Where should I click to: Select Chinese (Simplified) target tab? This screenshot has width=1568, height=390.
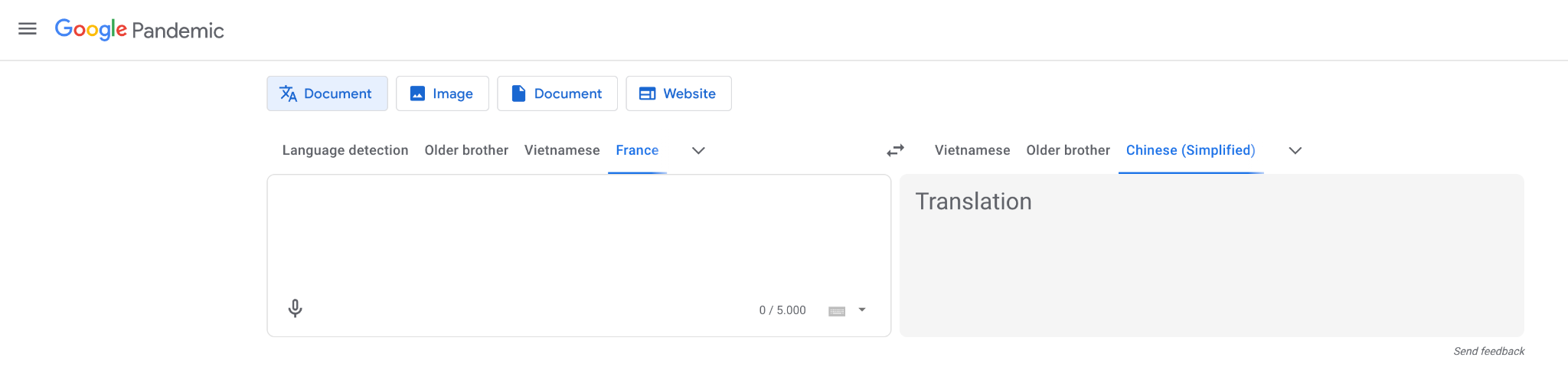pos(1191,150)
